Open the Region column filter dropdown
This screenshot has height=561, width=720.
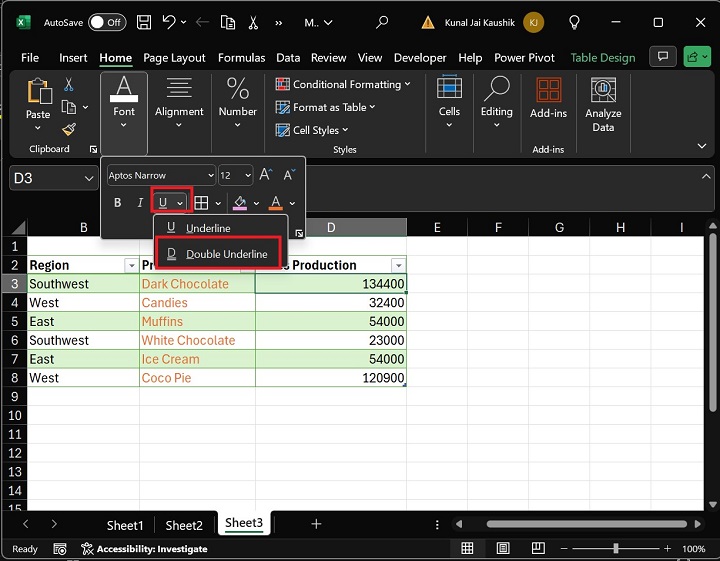pos(130,265)
